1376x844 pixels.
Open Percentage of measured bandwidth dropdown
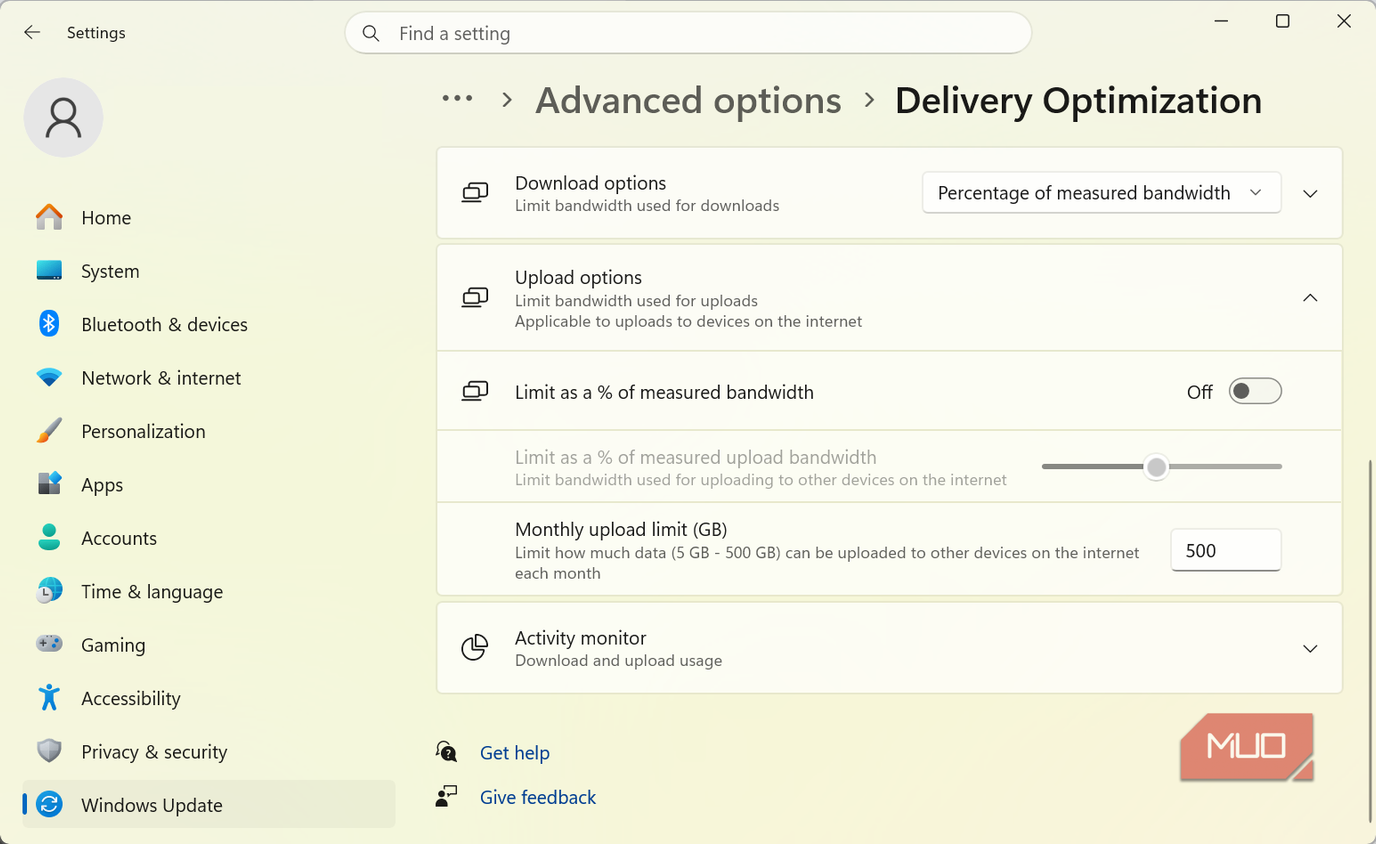[x=1101, y=193]
